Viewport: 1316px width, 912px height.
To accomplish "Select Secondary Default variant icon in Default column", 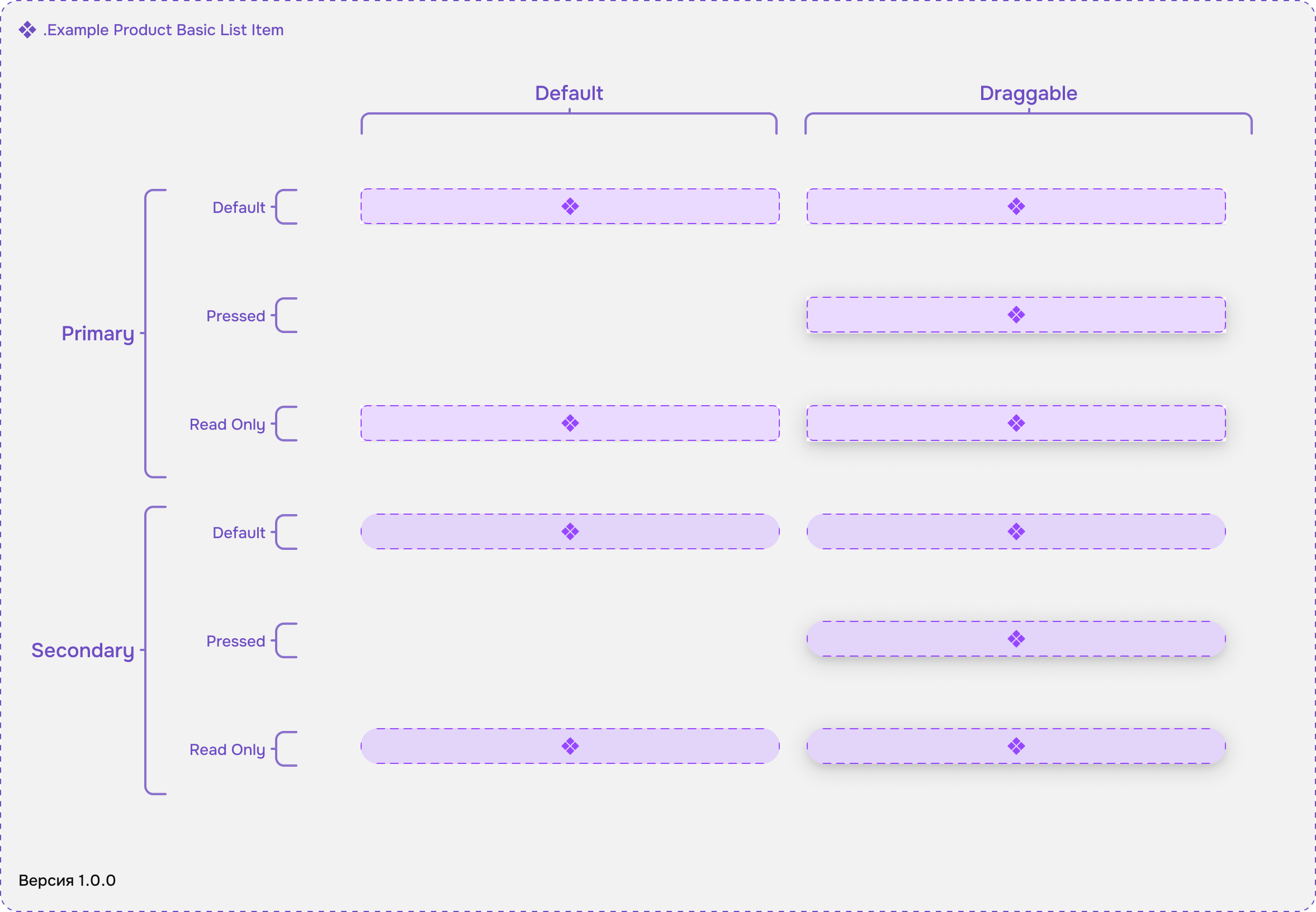I will (x=570, y=532).
